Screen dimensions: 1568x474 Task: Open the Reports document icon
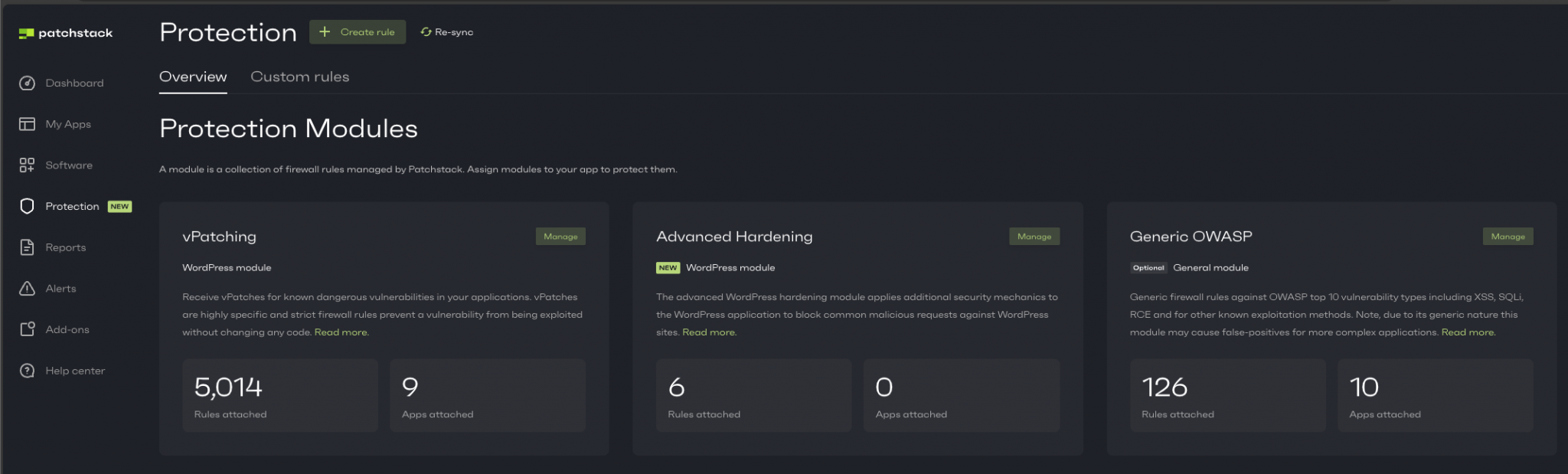(27, 247)
